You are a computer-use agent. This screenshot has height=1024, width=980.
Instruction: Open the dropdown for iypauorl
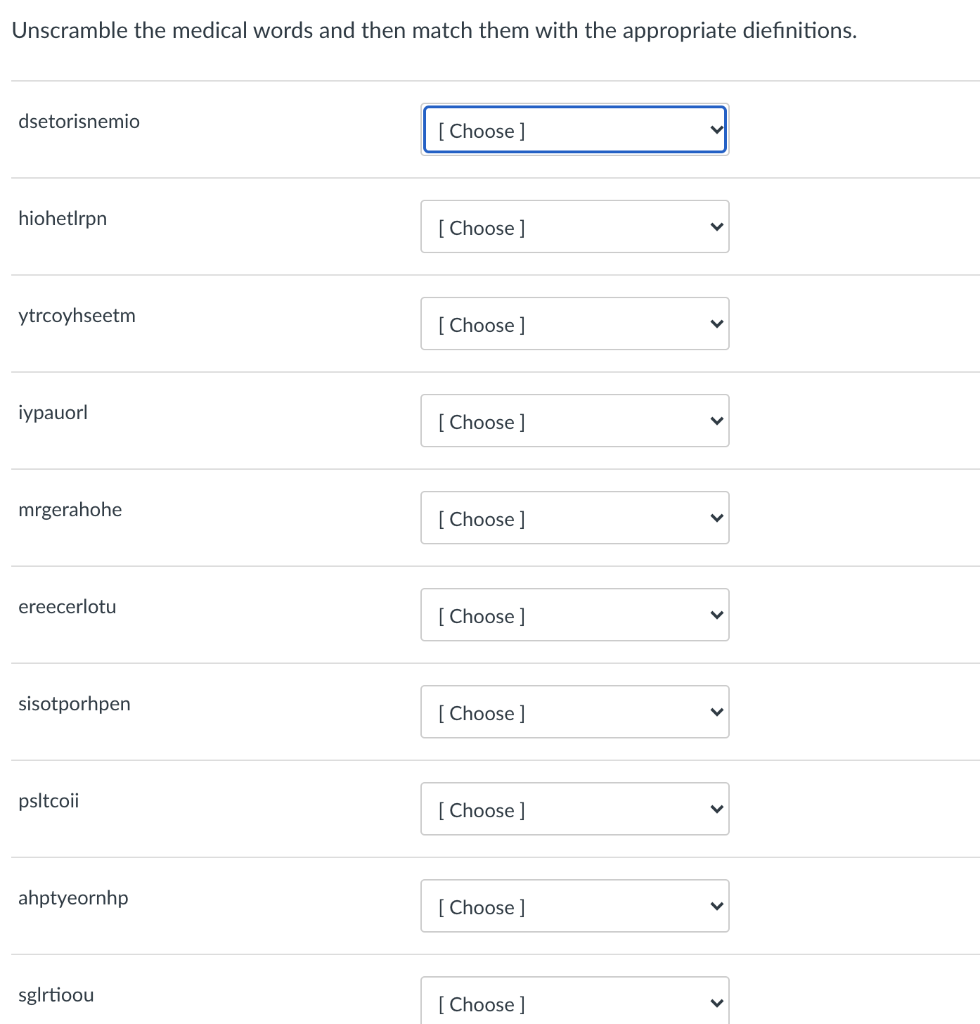575,421
